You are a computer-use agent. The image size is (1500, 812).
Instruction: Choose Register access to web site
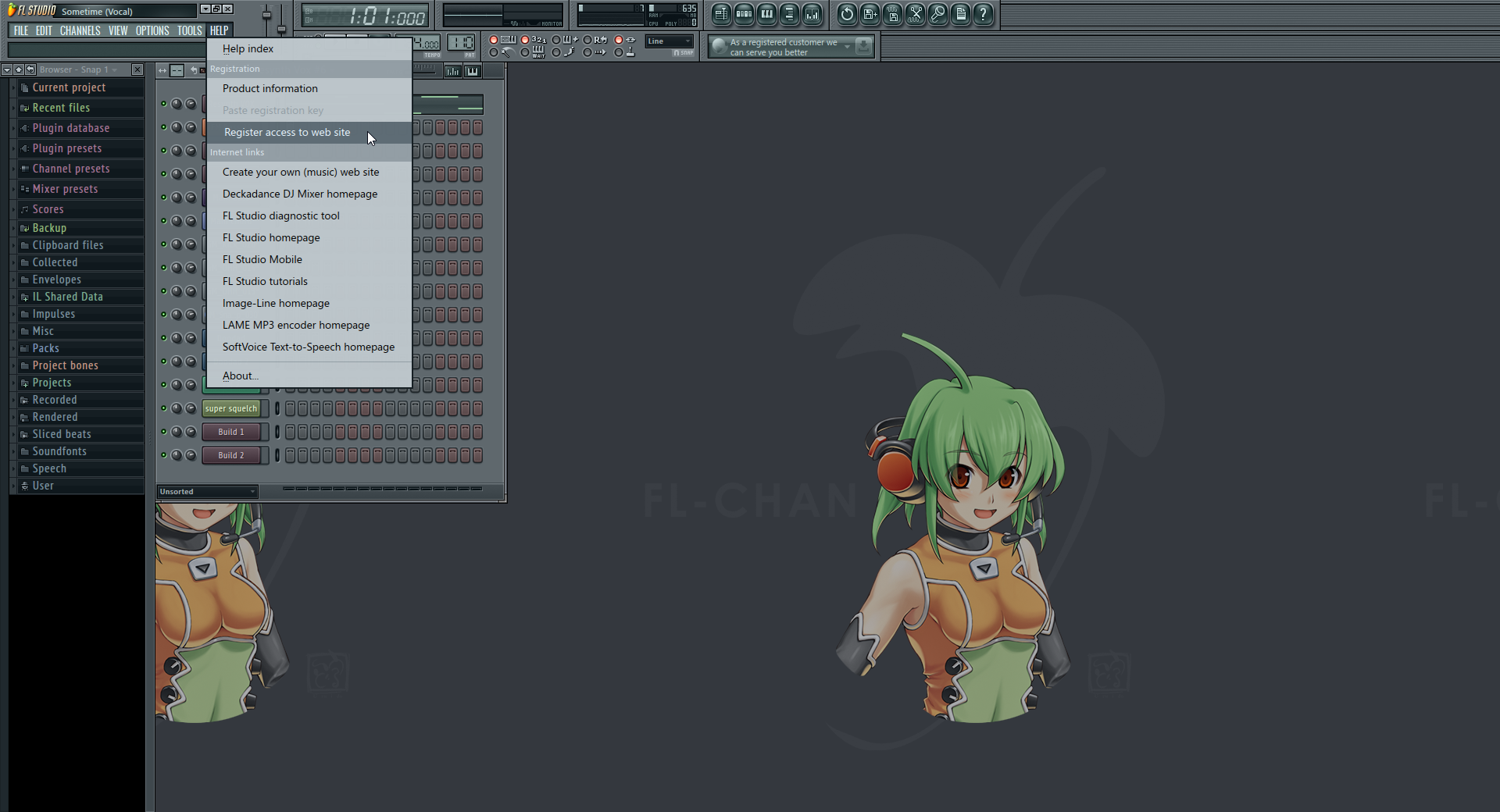click(x=309, y=132)
